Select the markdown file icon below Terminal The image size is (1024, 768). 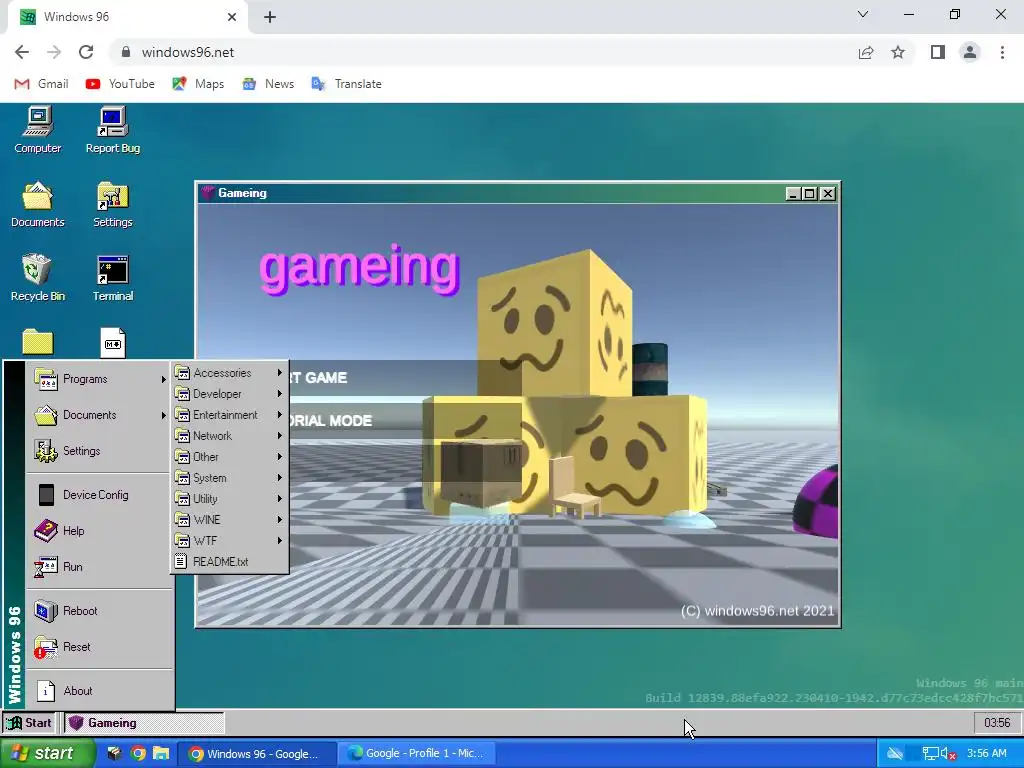click(112, 342)
